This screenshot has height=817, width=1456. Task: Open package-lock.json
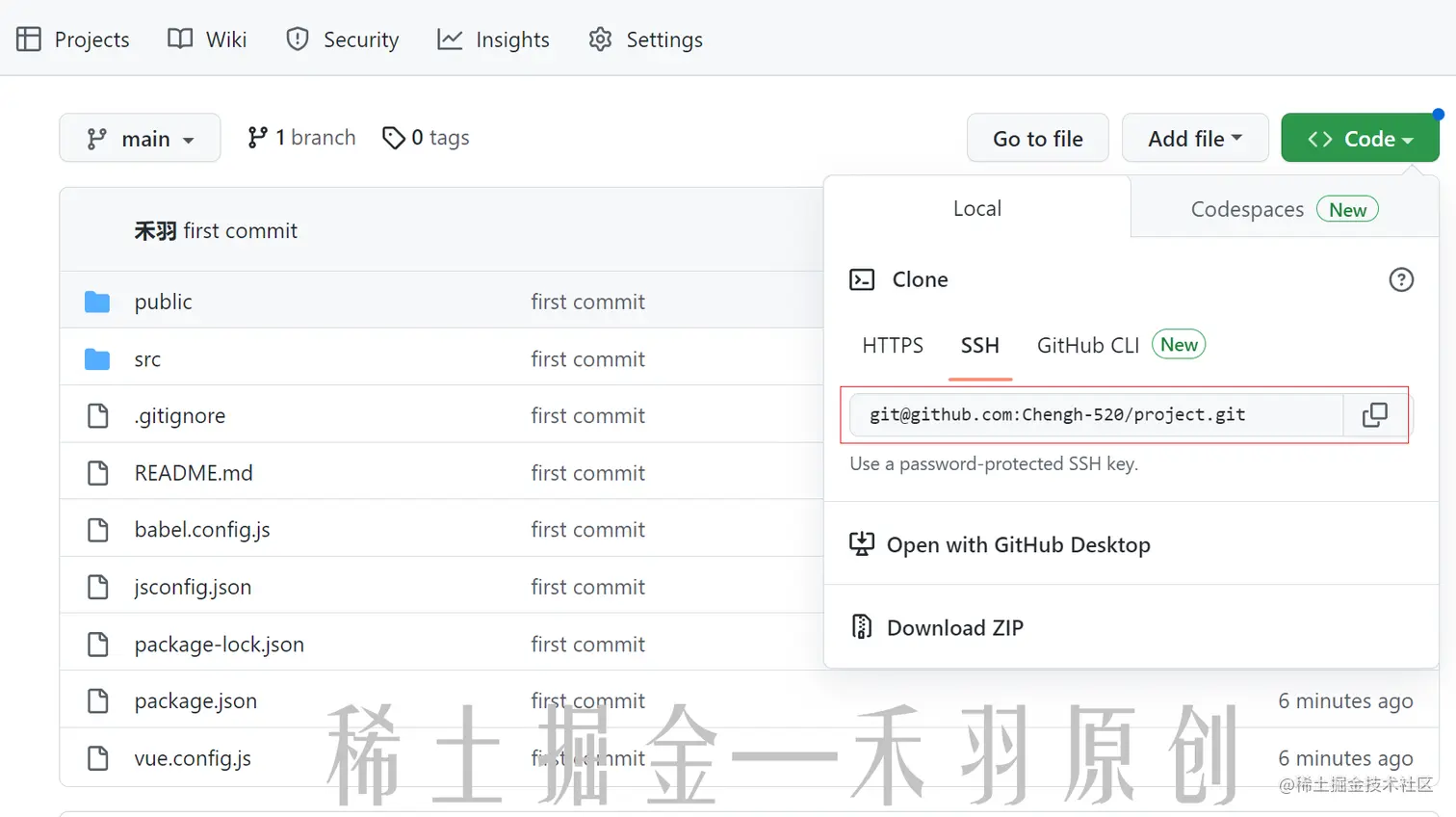click(220, 644)
